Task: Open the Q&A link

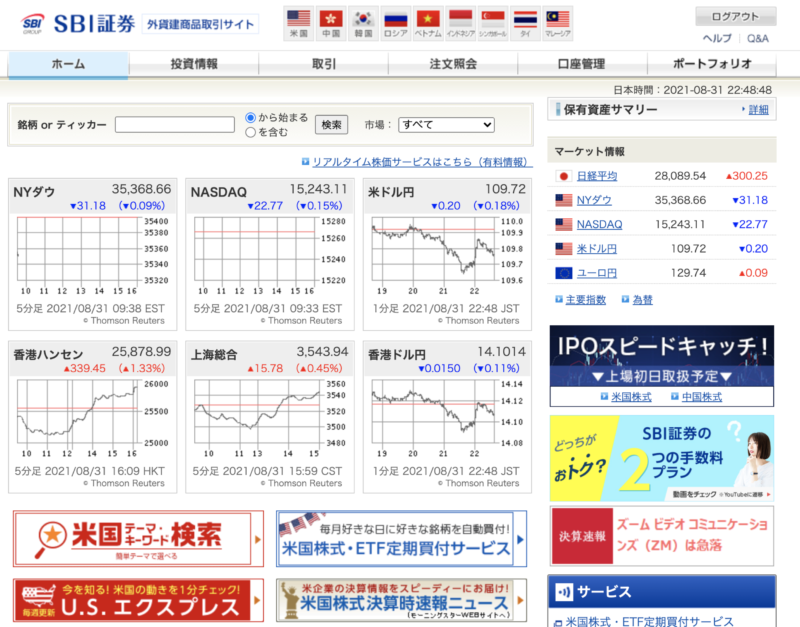Action: pyautogui.click(x=758, y=39)
